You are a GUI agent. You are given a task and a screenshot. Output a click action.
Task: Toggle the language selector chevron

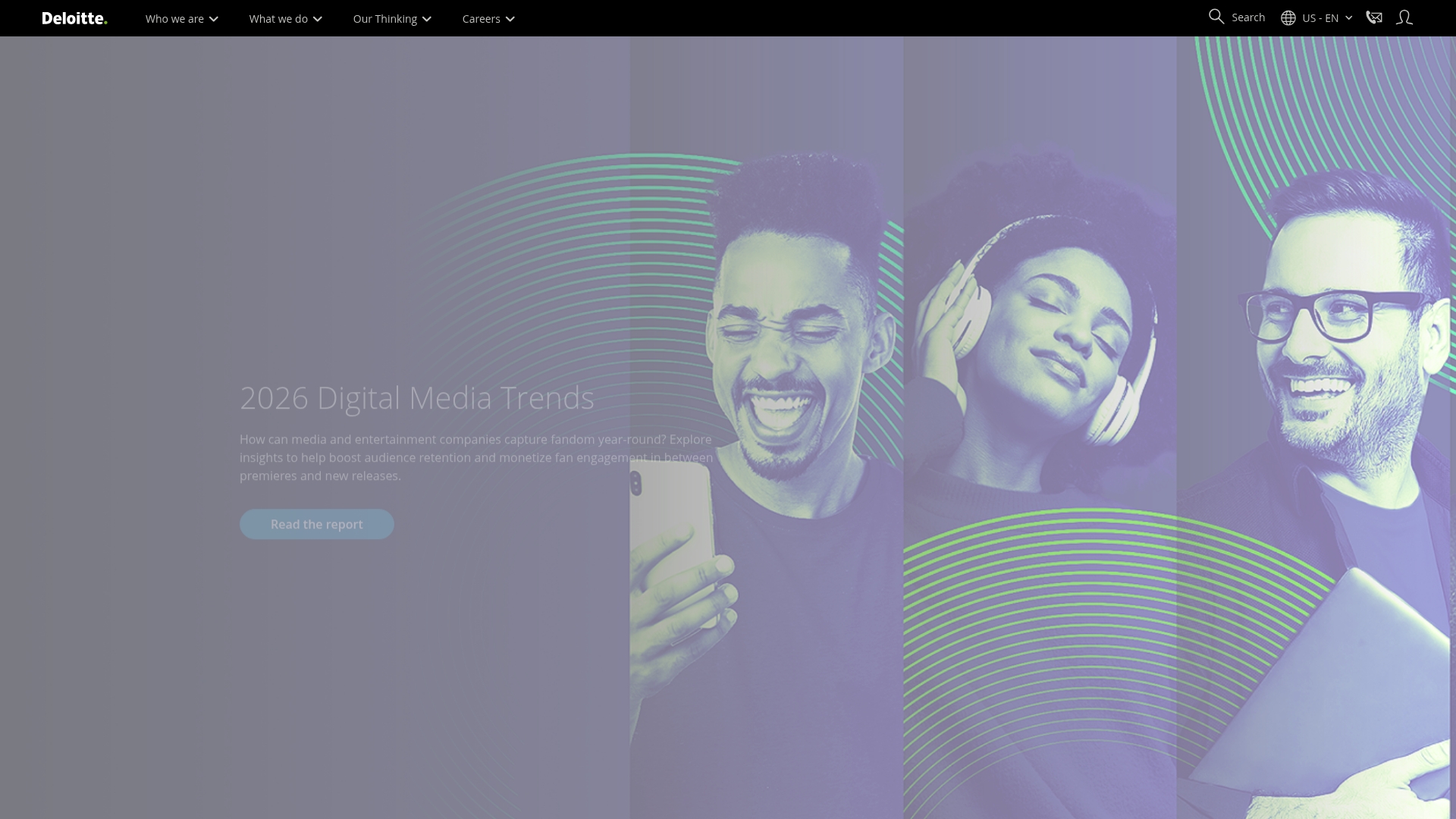(x=1348, y=17)
